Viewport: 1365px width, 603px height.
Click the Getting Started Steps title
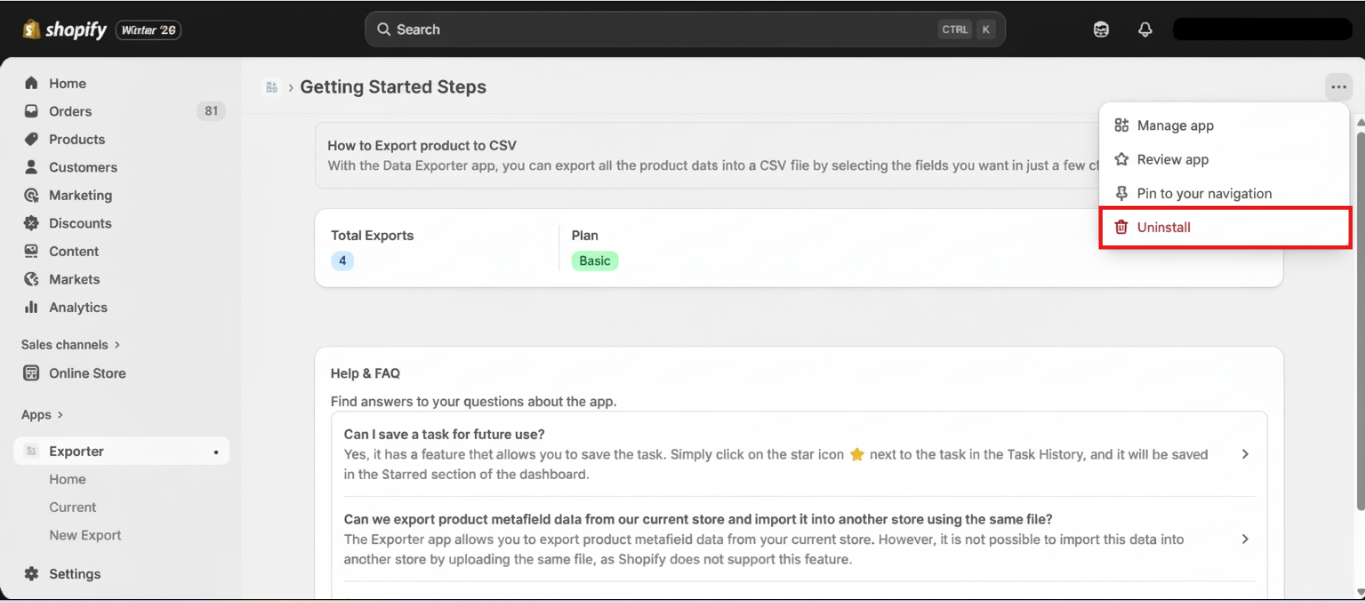[393, 87]
